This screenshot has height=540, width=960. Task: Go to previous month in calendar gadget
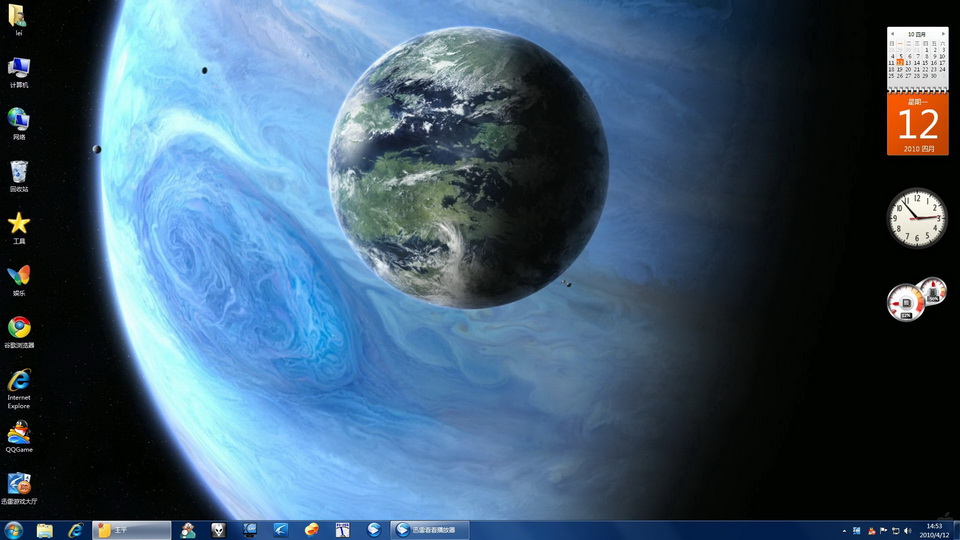[893, 34]
